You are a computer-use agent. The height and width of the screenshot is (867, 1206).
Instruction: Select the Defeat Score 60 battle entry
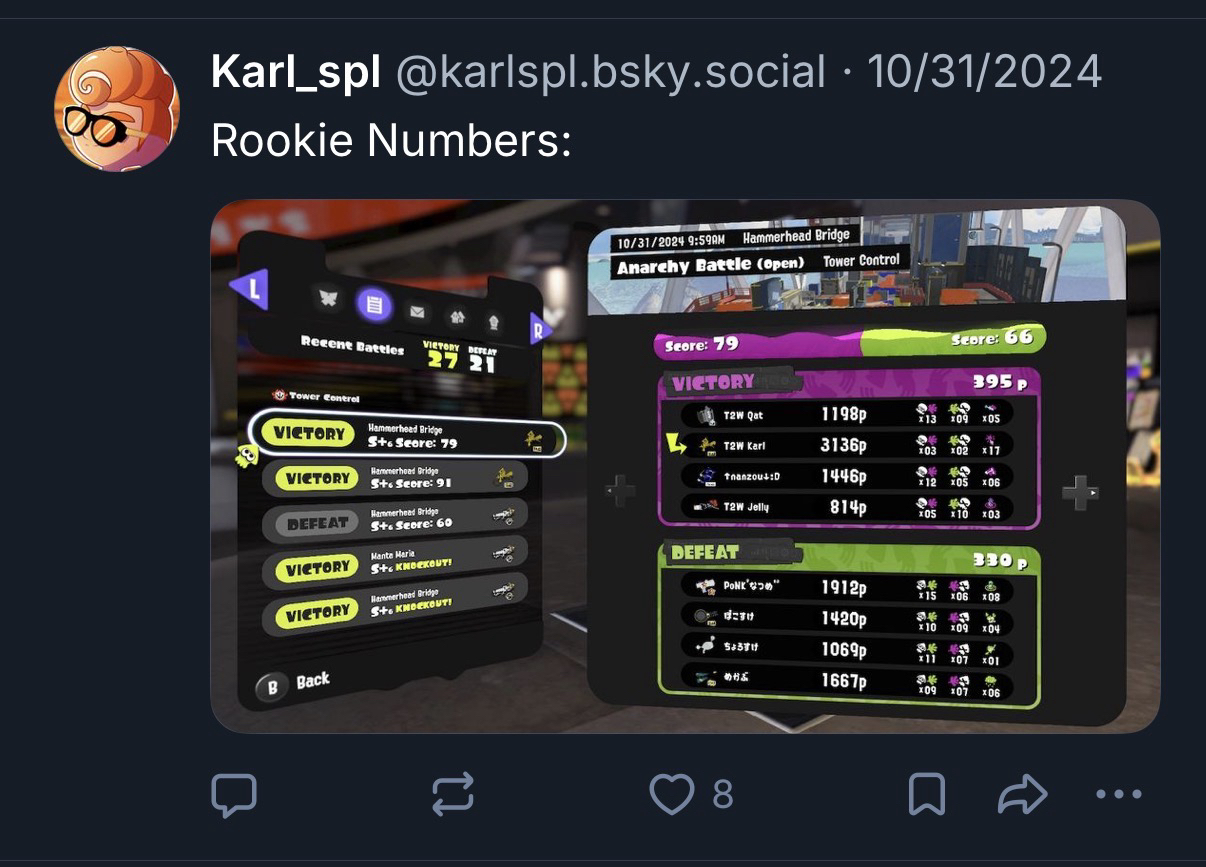pos(395,523)
